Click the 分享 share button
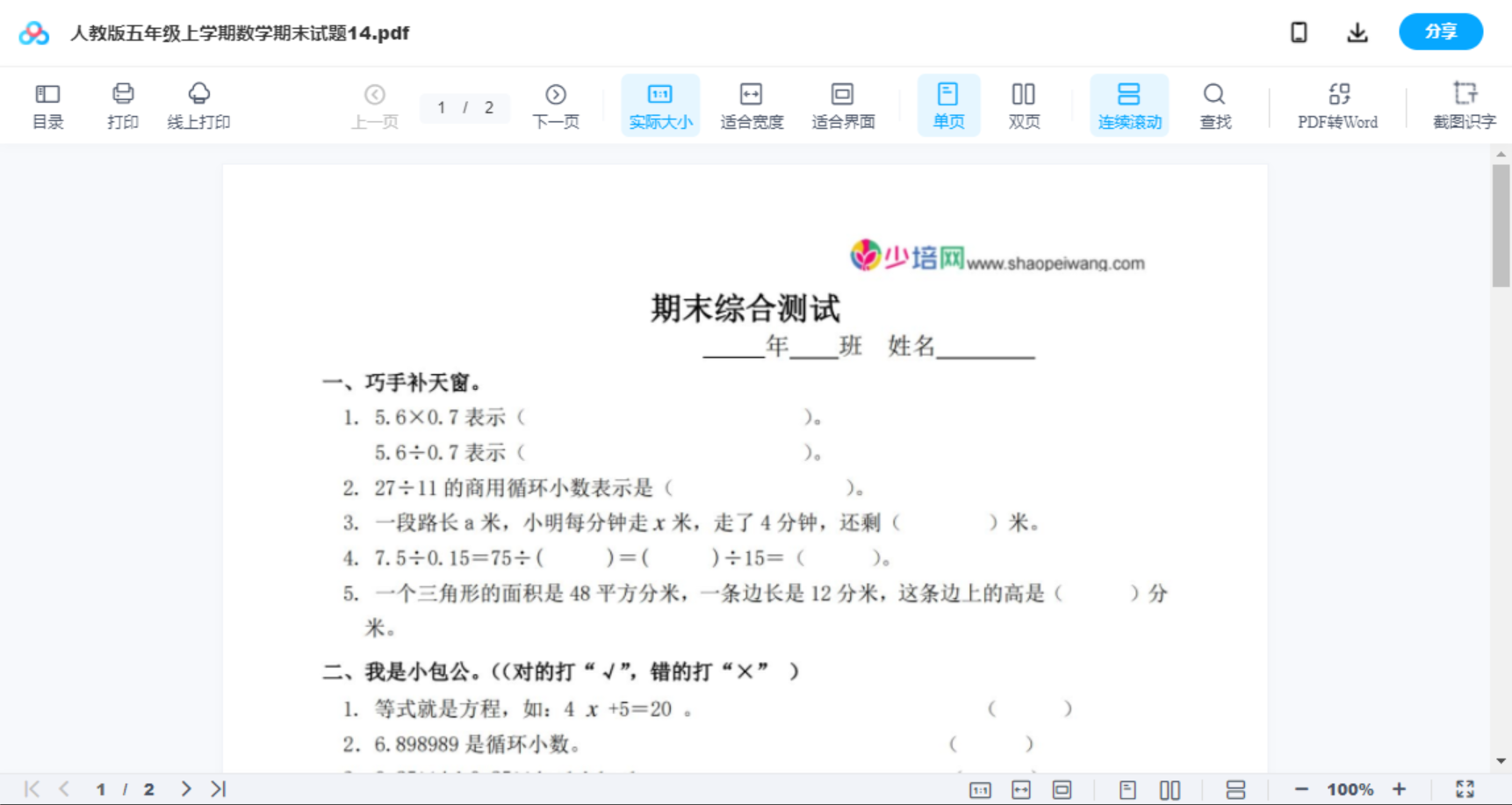 [x=1440, y=32]
